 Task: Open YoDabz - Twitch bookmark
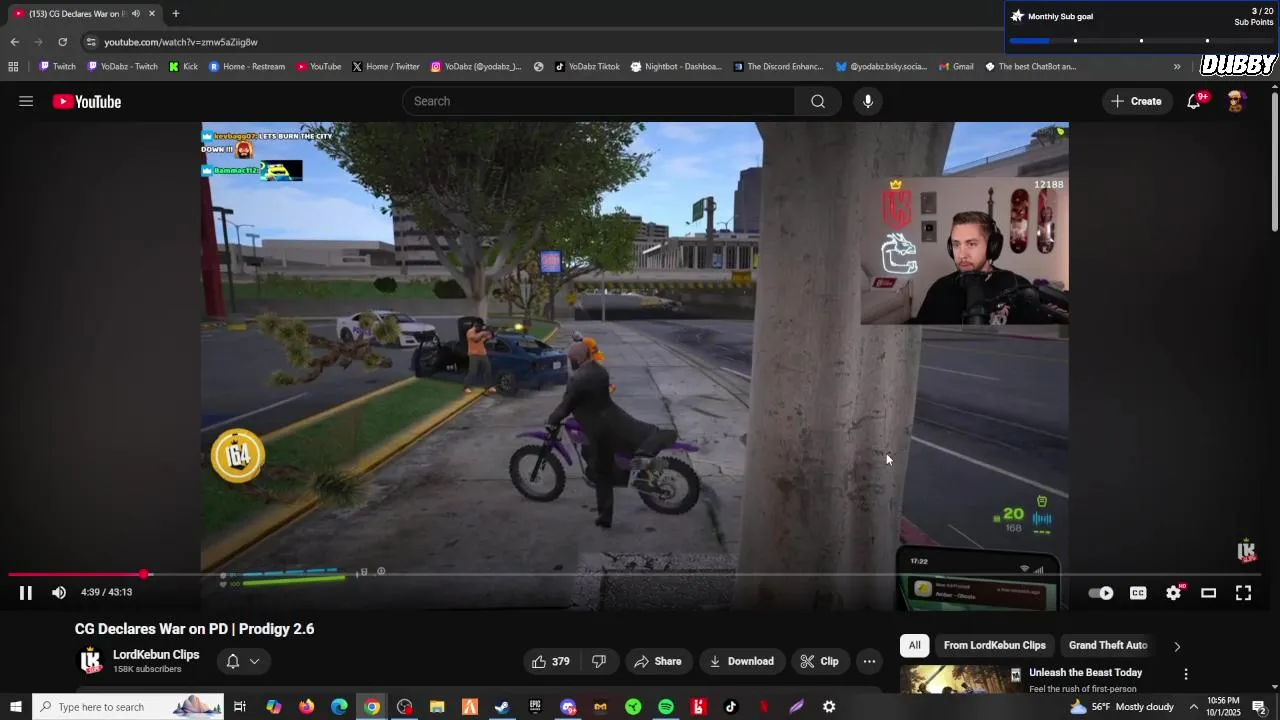[x=123, y=67]
